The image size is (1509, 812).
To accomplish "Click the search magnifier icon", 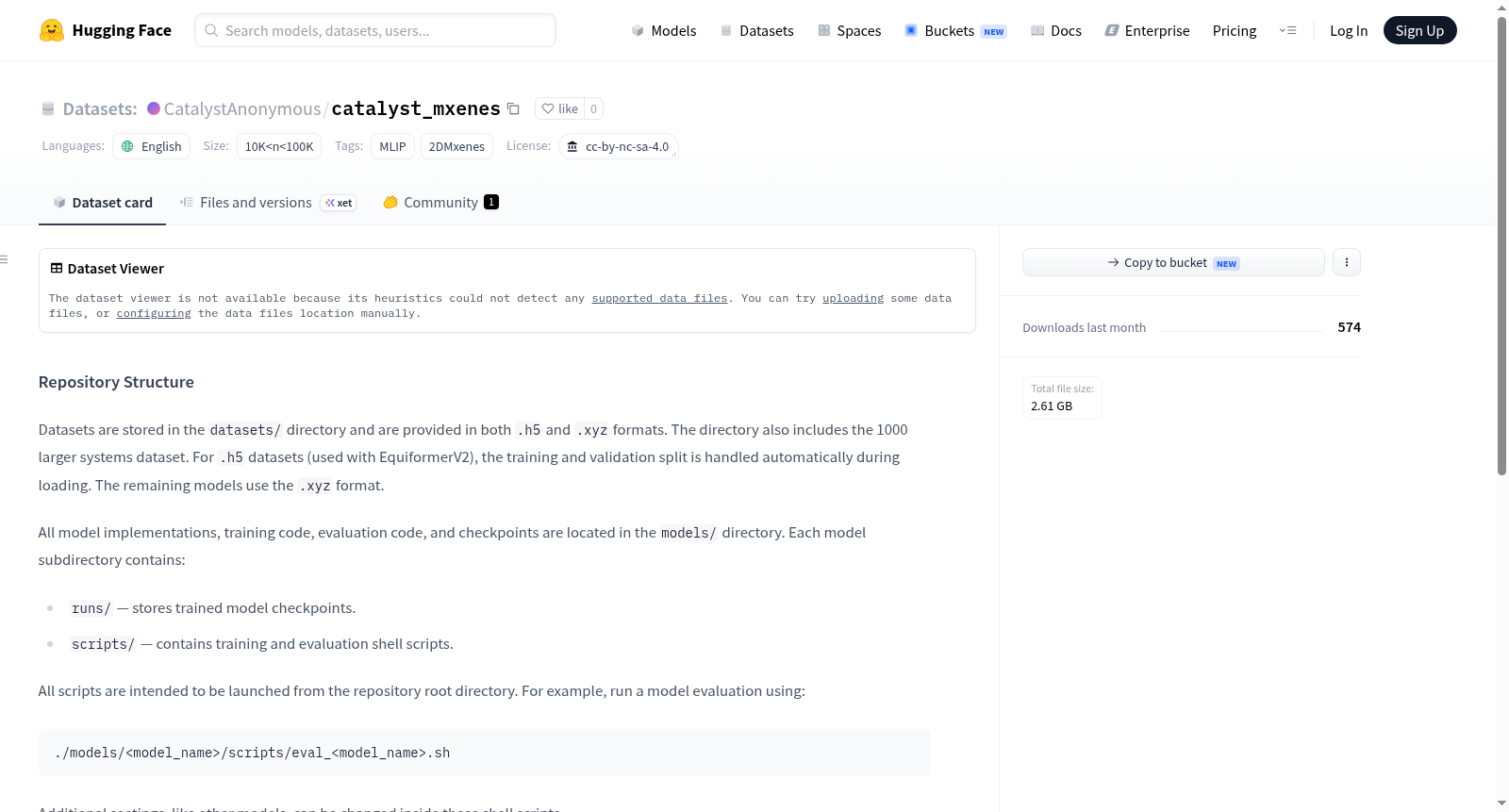I will [211, 30].
